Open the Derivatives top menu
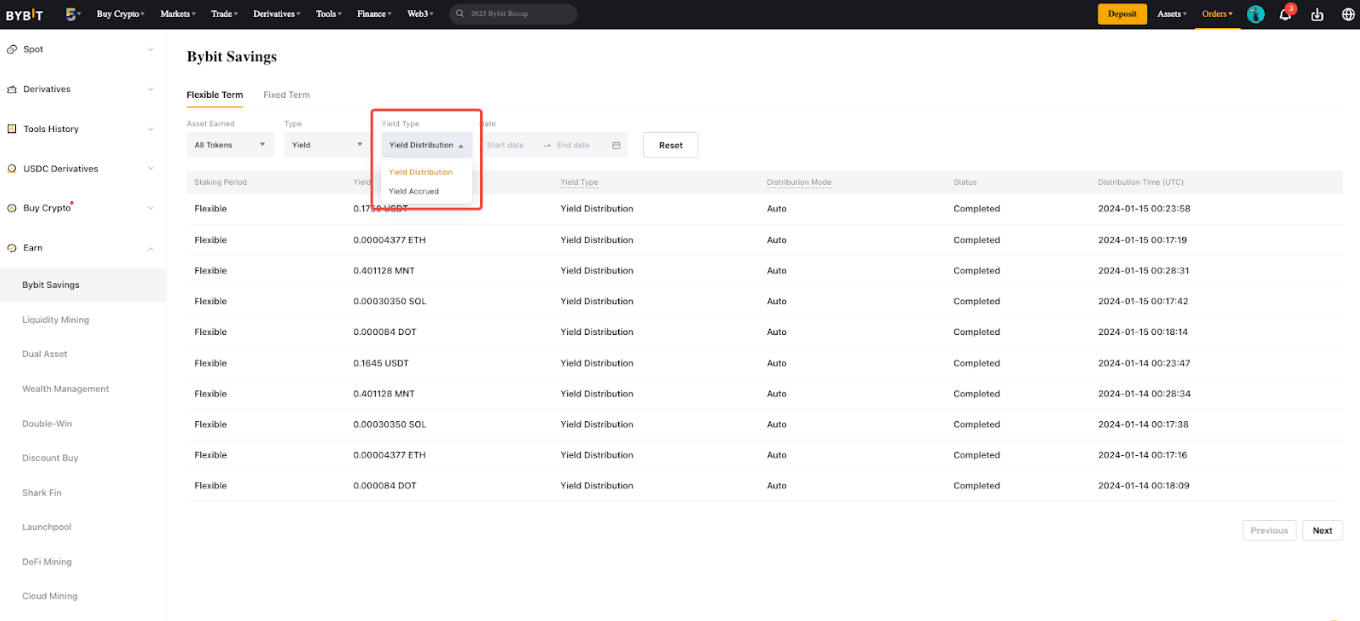Screen dimensions: 1360x621 278,14
